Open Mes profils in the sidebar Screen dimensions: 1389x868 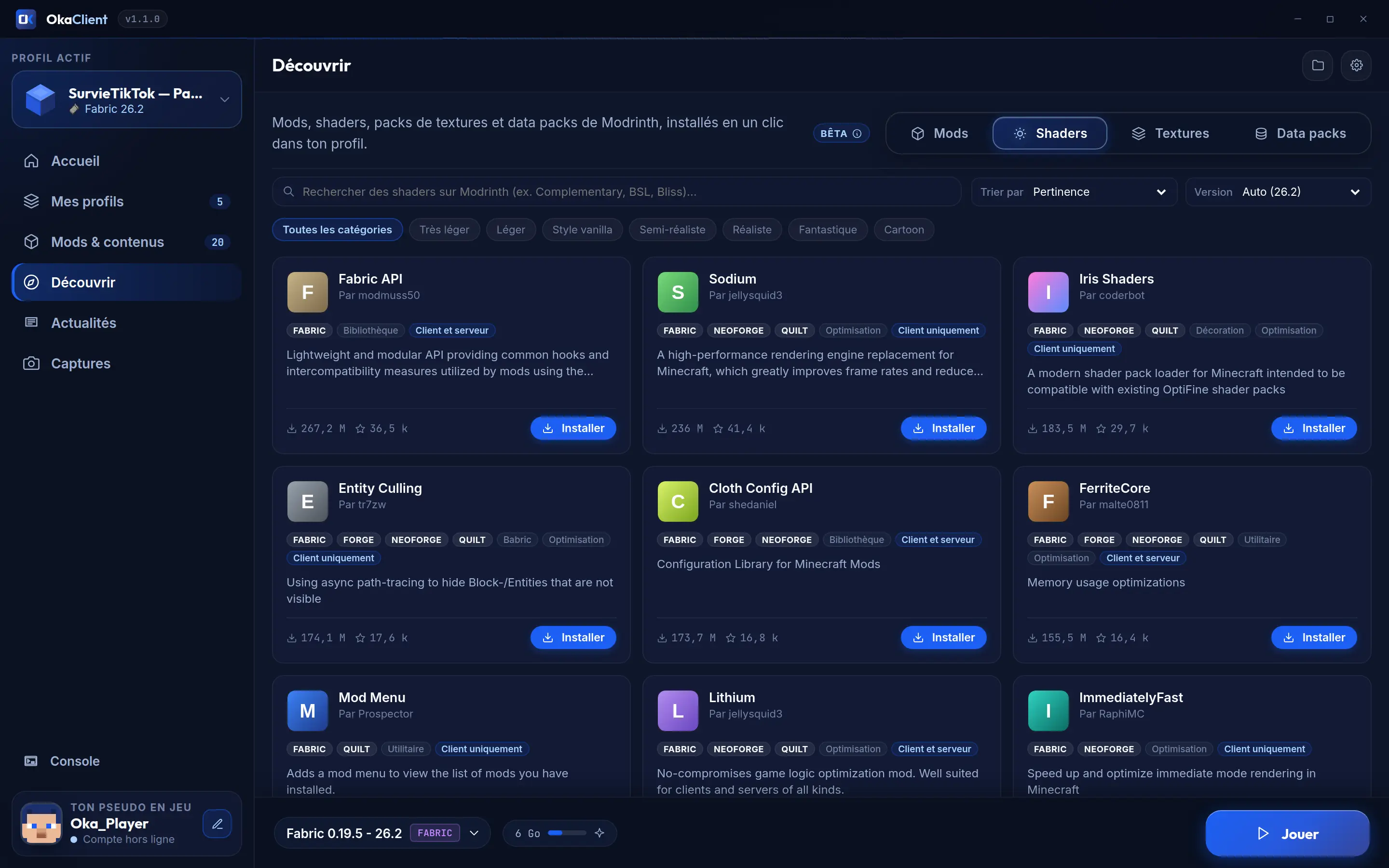(126, 202)
